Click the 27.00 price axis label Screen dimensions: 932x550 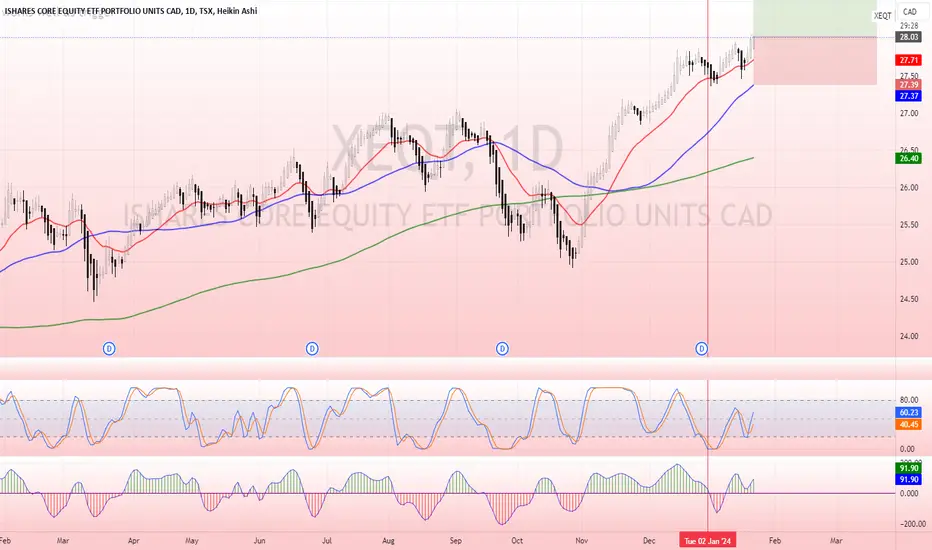click(909, 113)
